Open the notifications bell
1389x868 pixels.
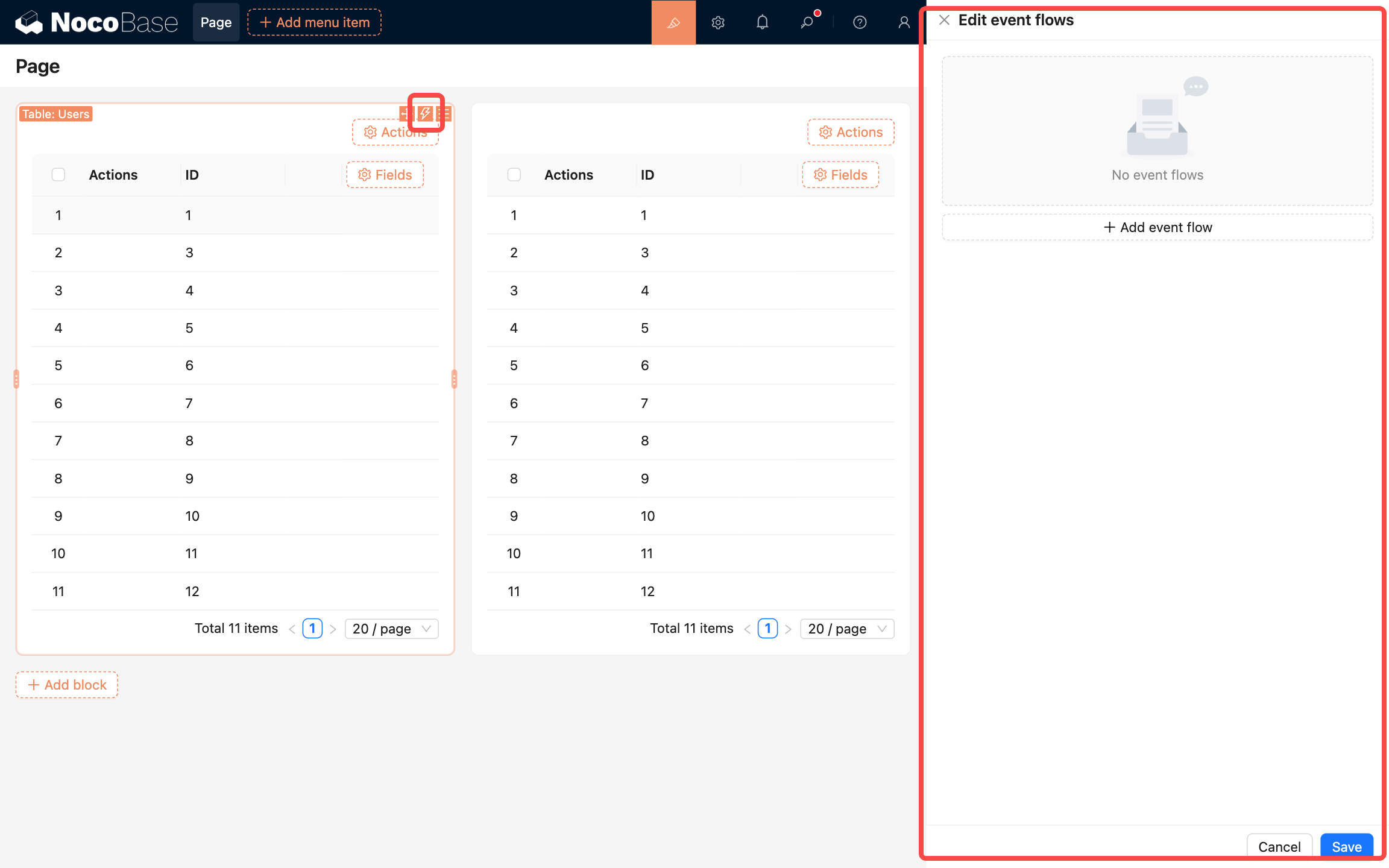point(762,22)
